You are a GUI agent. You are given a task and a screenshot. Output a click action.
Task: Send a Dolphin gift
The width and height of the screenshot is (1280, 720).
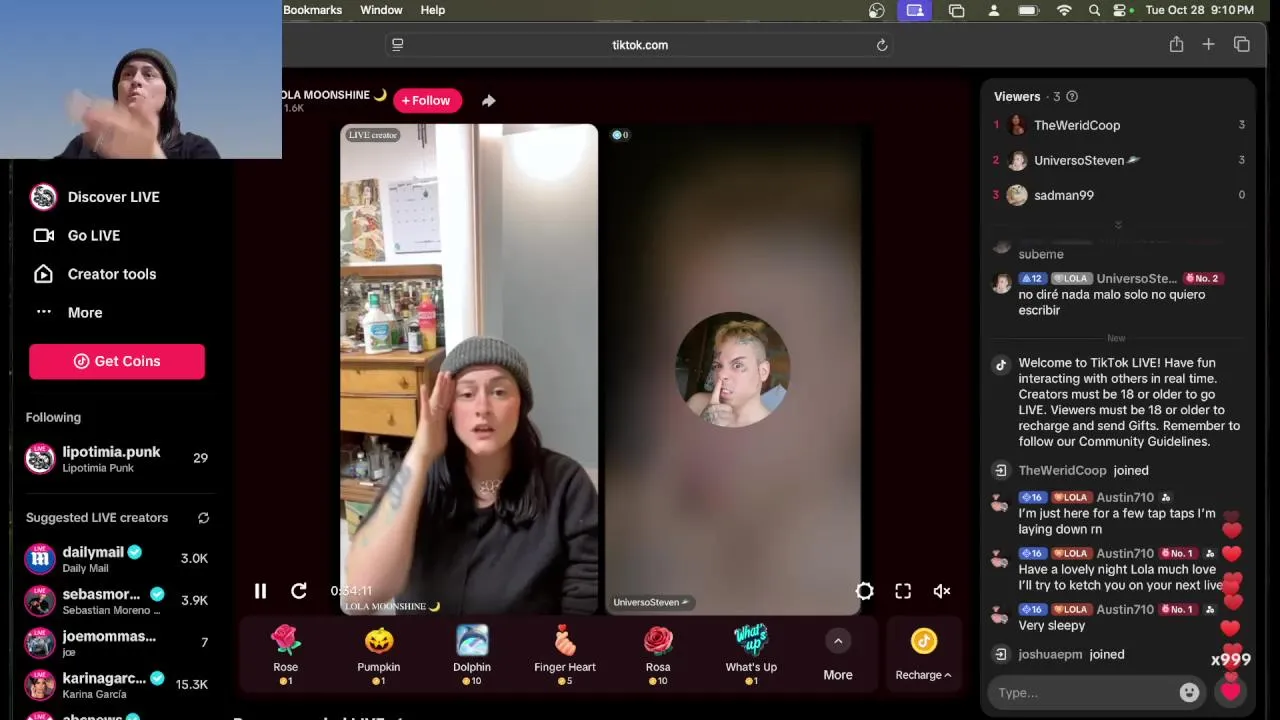[x=472, y=655]
